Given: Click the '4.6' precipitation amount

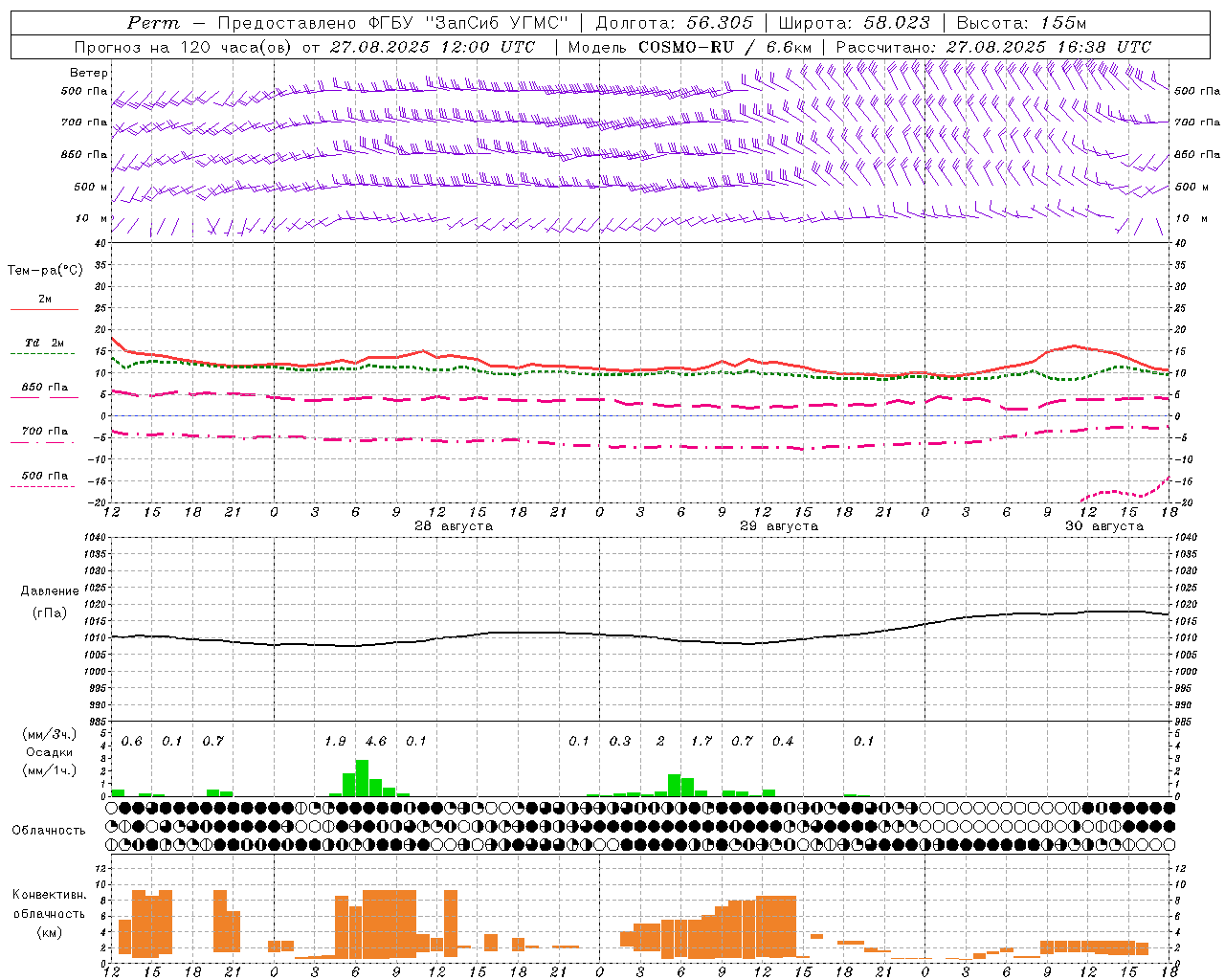Looking at the screenshot, I should pos(376,741).
